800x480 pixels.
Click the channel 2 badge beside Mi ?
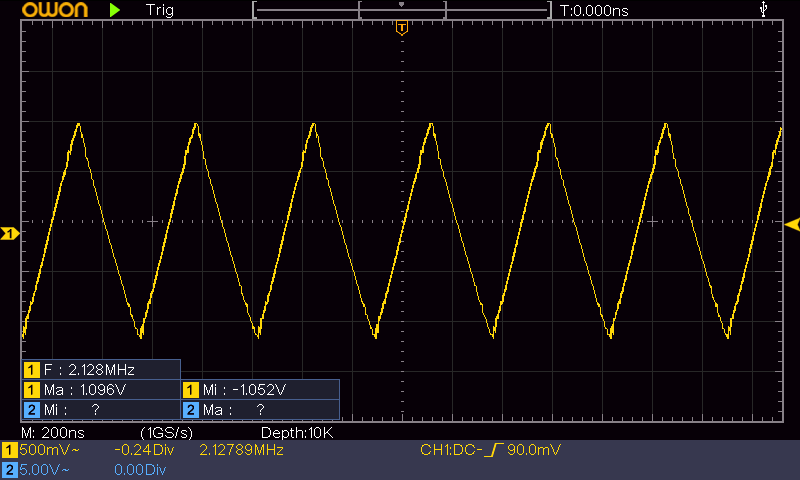pyautogui.click(x=32, y=410)
